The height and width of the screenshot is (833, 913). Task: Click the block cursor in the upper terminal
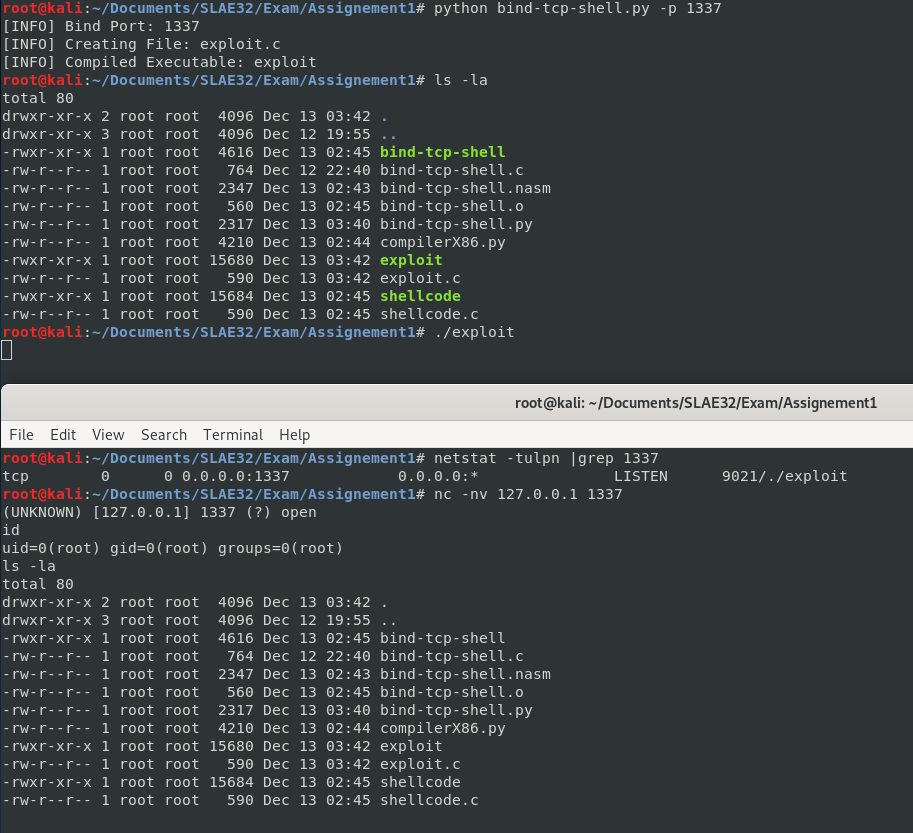7,350
